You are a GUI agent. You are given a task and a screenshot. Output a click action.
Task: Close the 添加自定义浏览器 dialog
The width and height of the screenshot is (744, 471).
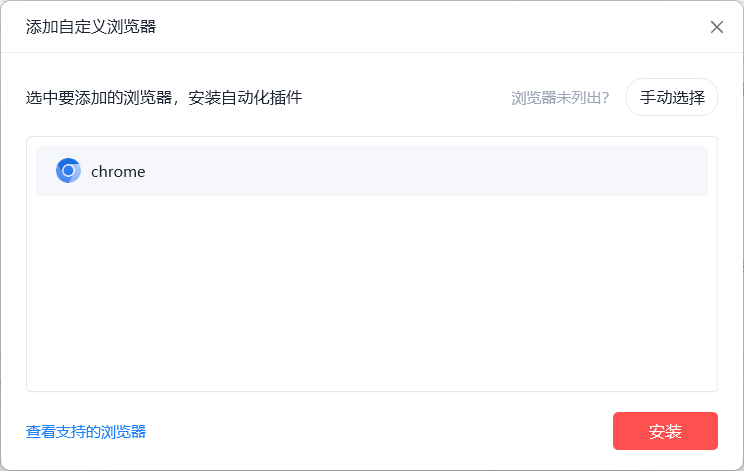(716, 27)
